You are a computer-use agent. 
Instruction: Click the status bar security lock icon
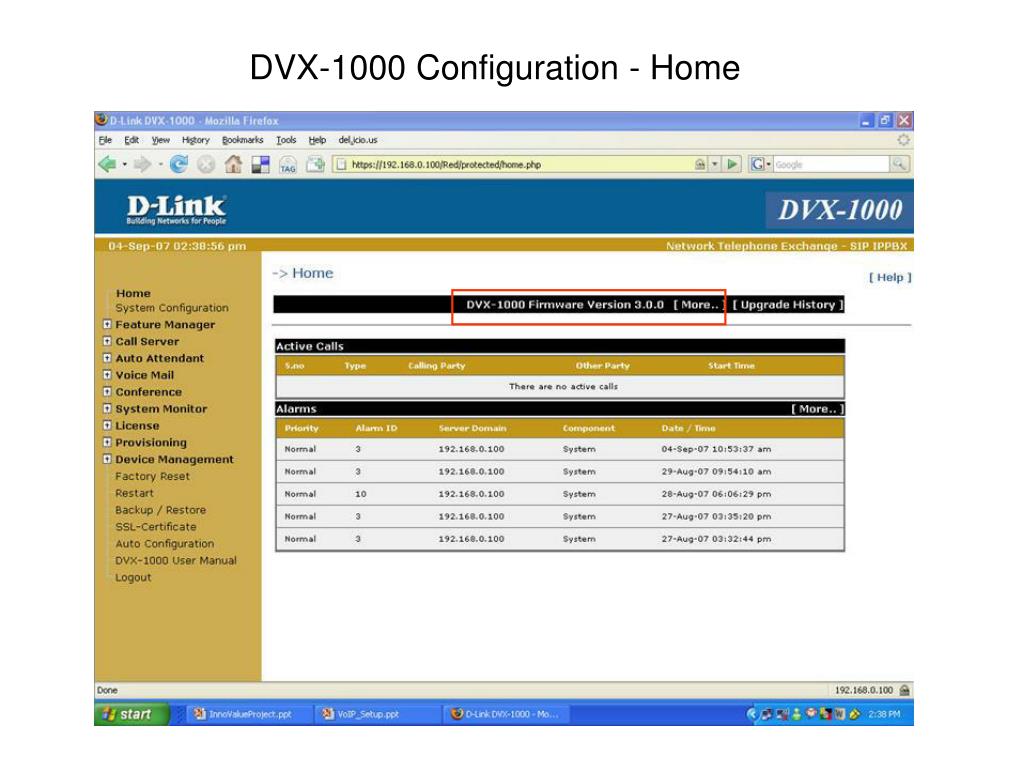[904, 690]
